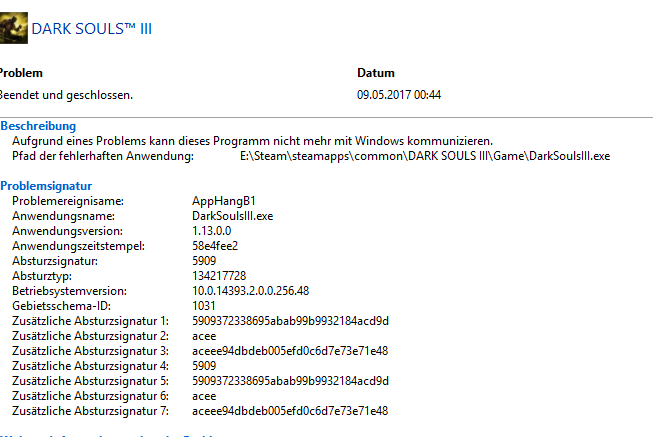
Task: Click the Absturztyp label
Action: 42,276
